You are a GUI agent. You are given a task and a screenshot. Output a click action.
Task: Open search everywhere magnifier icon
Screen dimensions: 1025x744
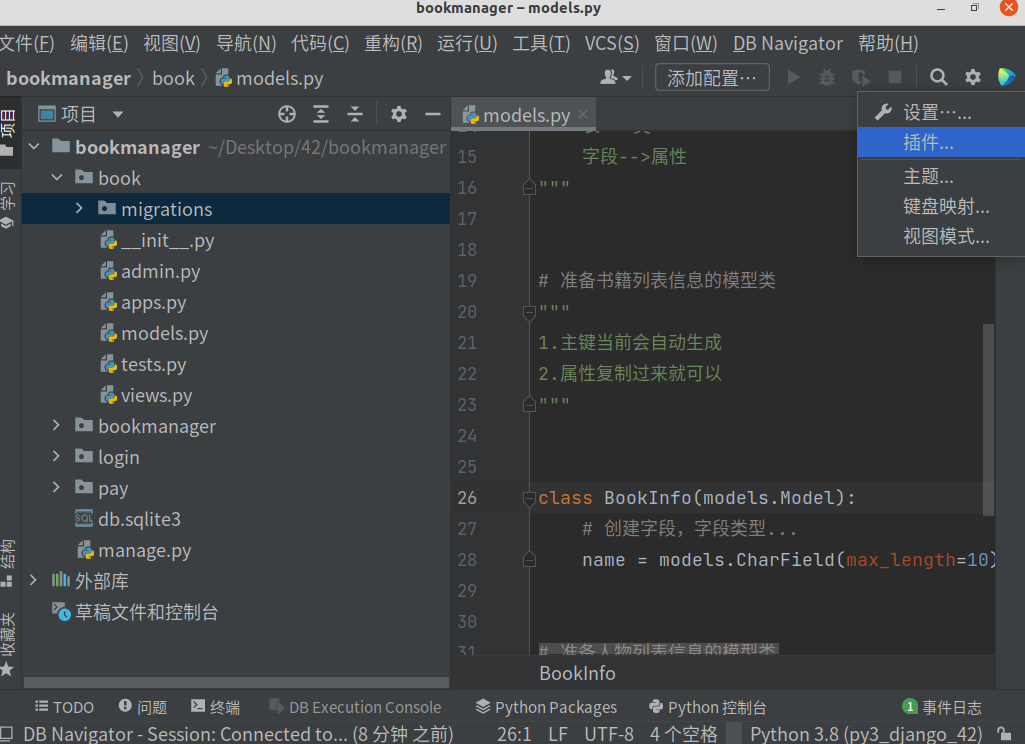[937, 78]
